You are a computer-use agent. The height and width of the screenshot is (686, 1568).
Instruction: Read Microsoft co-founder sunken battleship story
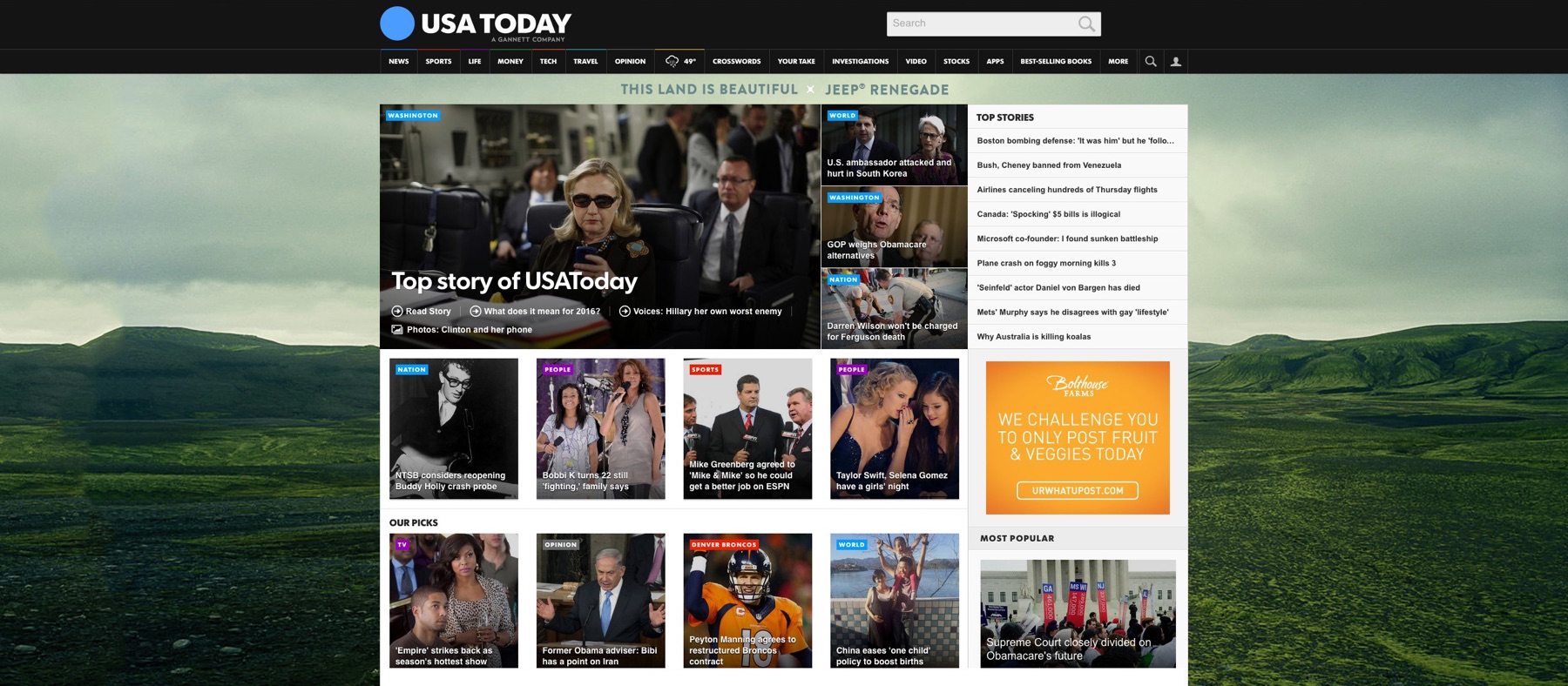click(x=1067, y=238)
